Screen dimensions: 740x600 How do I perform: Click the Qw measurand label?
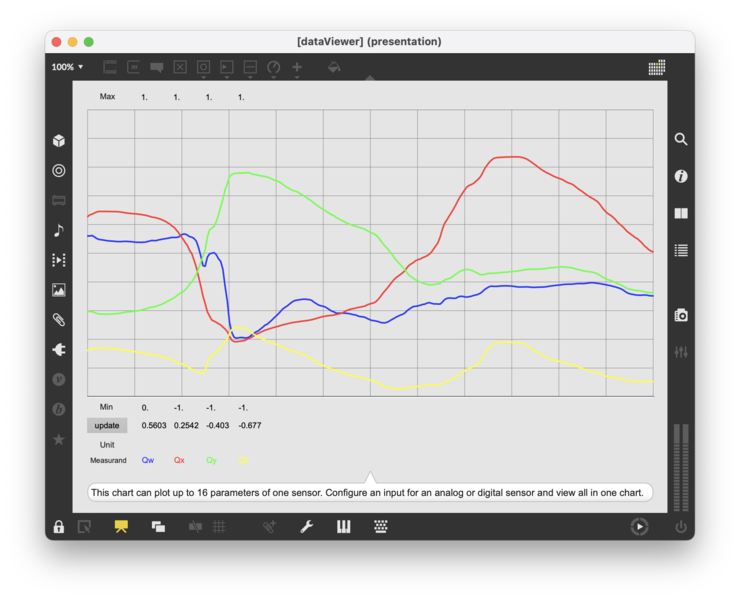(x=148, y=460)
